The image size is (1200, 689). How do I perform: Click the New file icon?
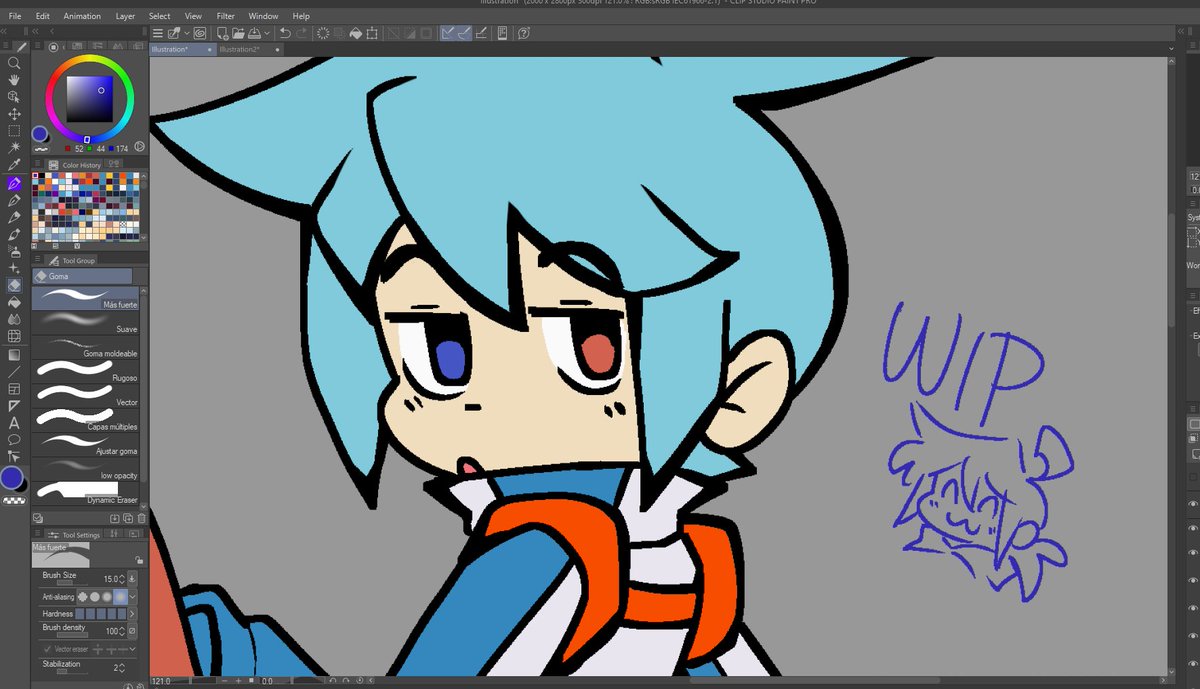[222, 33]
